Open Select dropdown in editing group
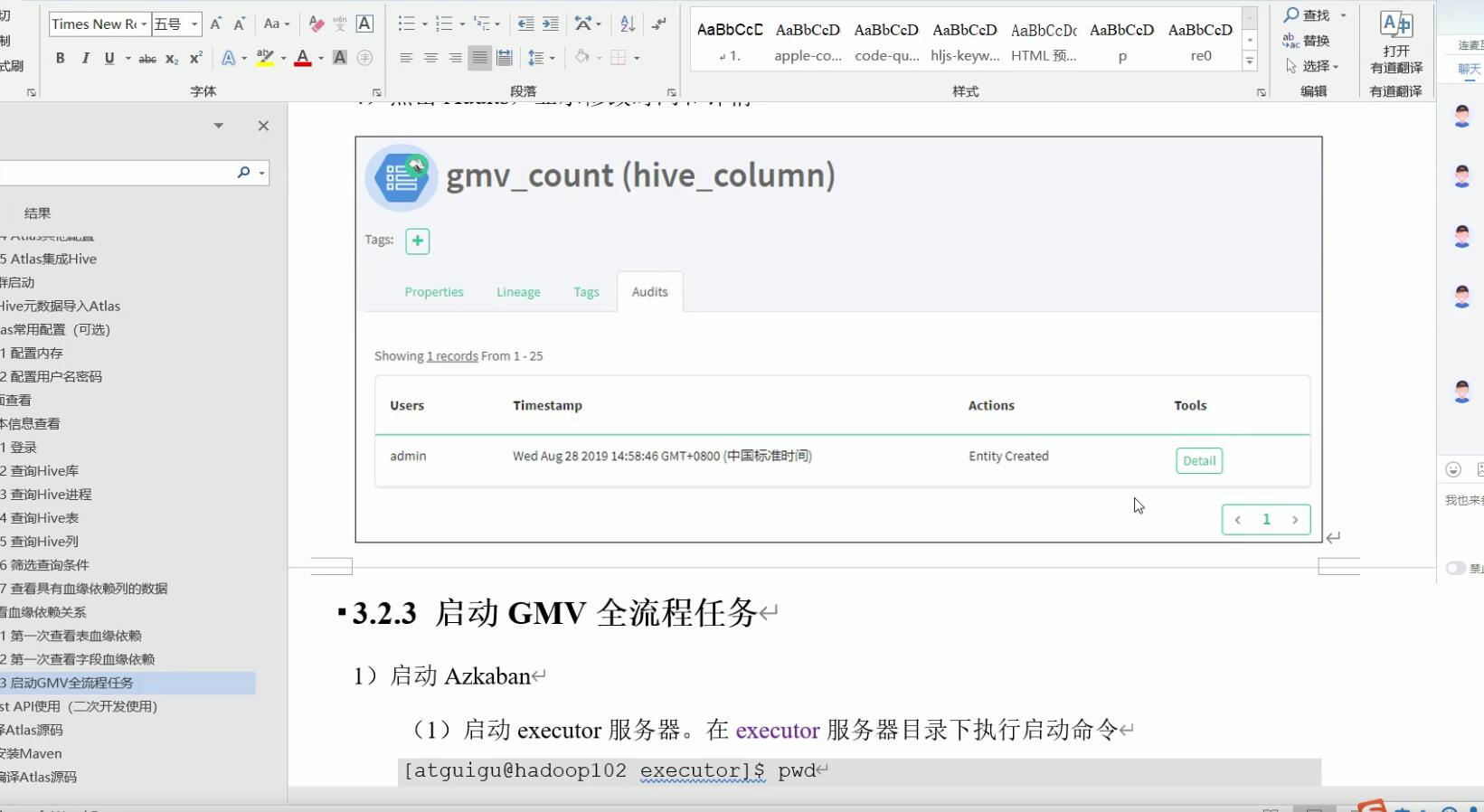The image size is (1484, 812). (x=1312, y=66)
